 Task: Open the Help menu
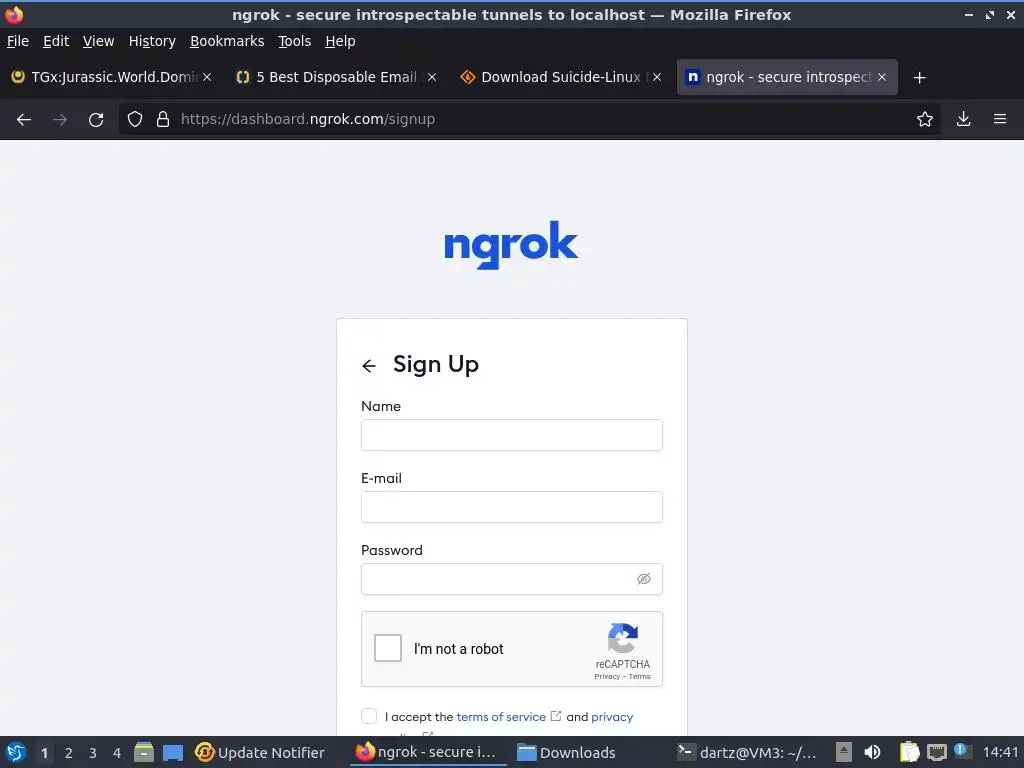click(340, 41)
